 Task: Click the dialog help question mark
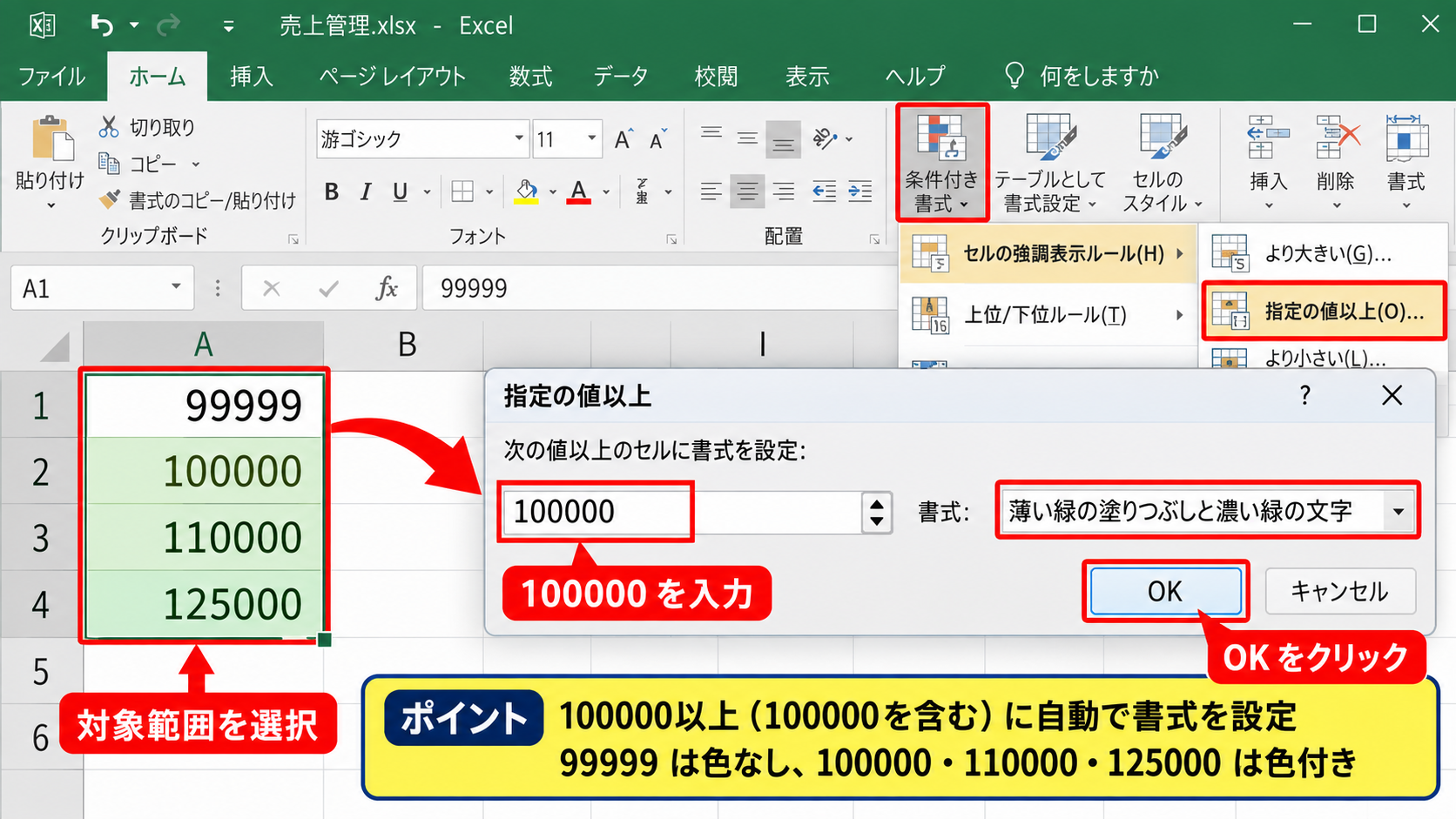(1304, 396)
